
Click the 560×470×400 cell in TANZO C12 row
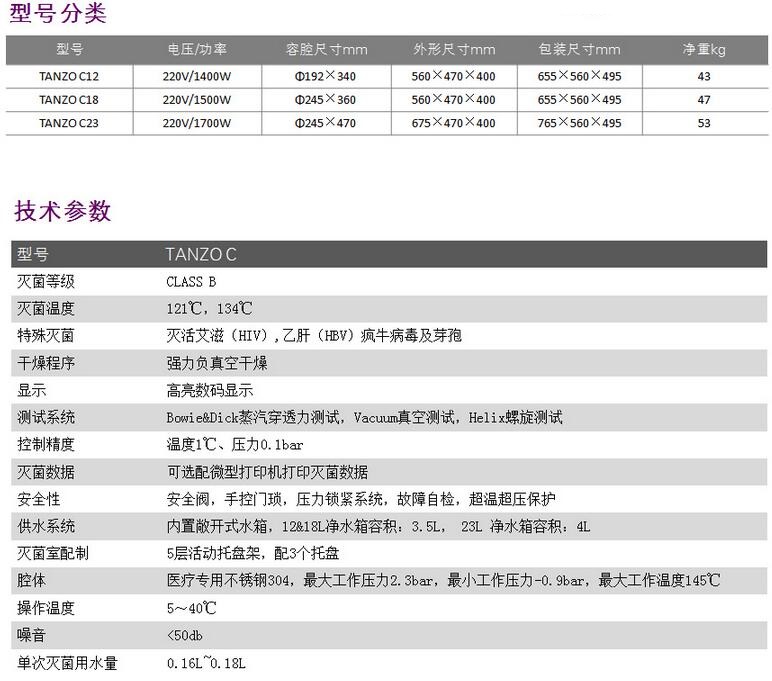453,76
